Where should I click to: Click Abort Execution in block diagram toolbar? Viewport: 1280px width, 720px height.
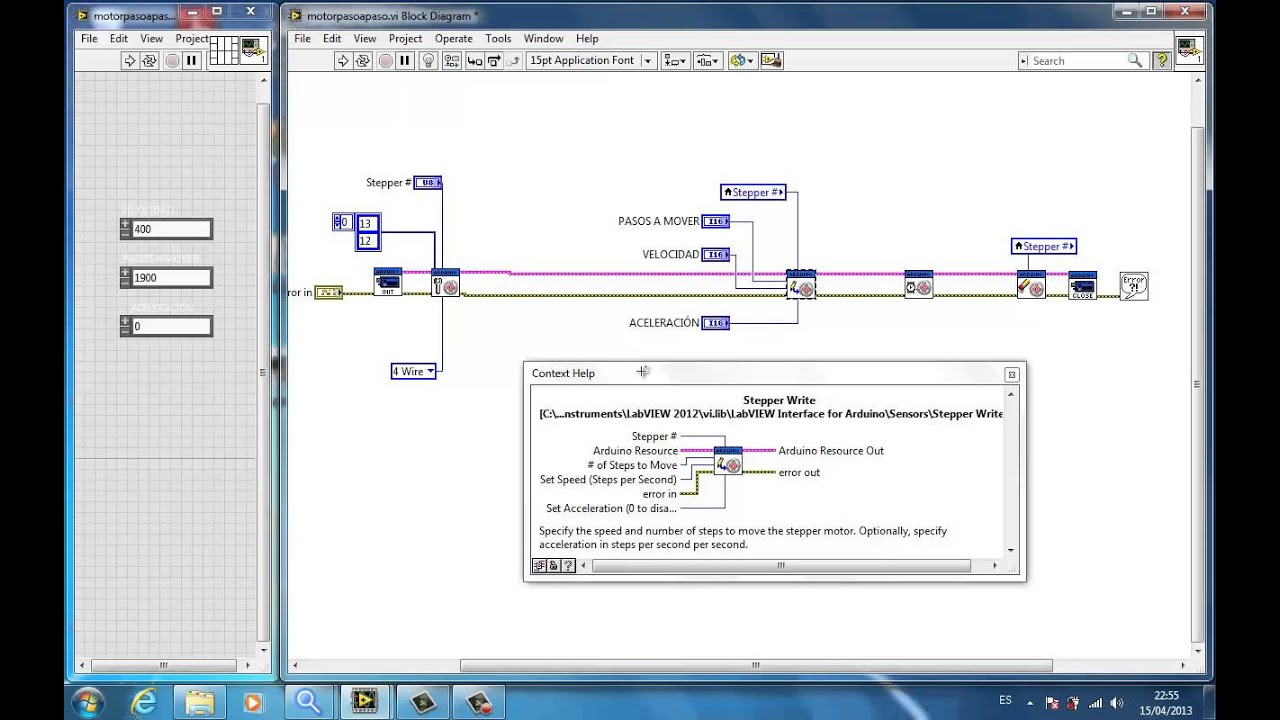(385, 61)
